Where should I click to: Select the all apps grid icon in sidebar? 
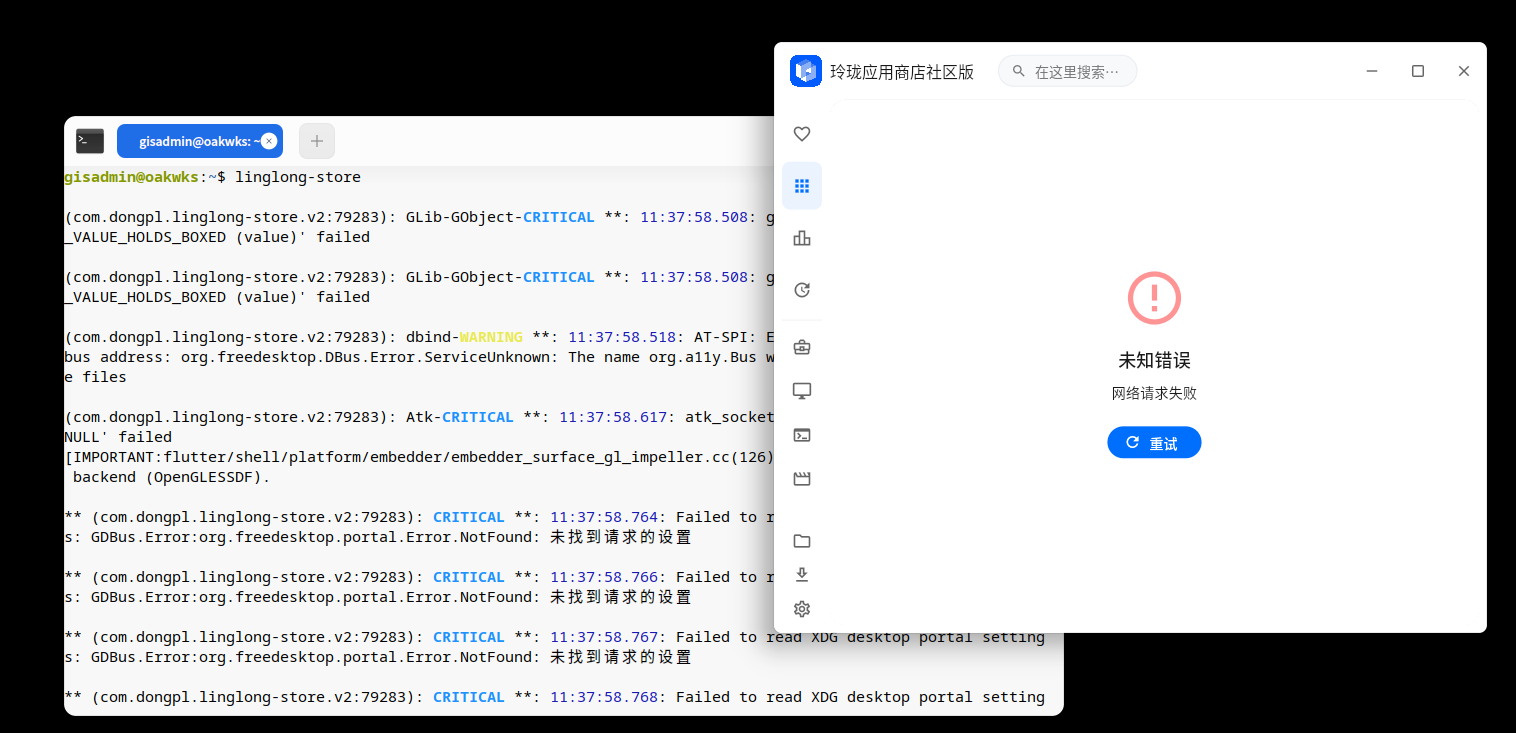[801, 186]
